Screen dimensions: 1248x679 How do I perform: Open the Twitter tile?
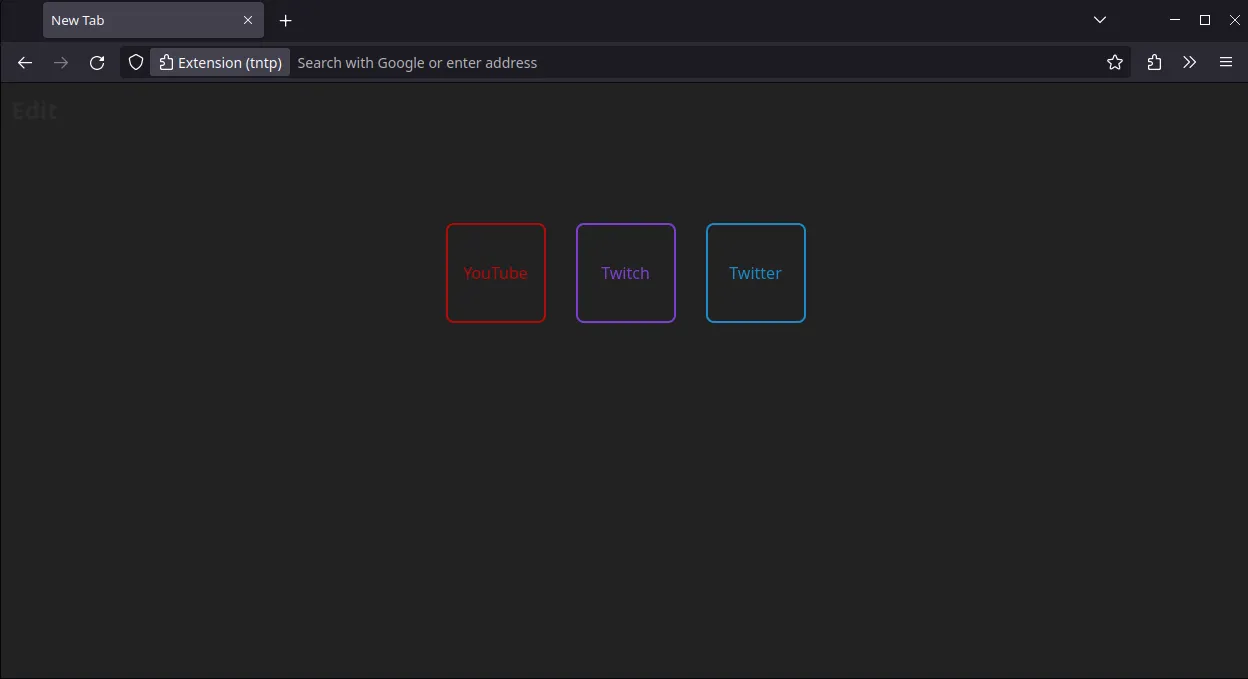coord(756,273)
